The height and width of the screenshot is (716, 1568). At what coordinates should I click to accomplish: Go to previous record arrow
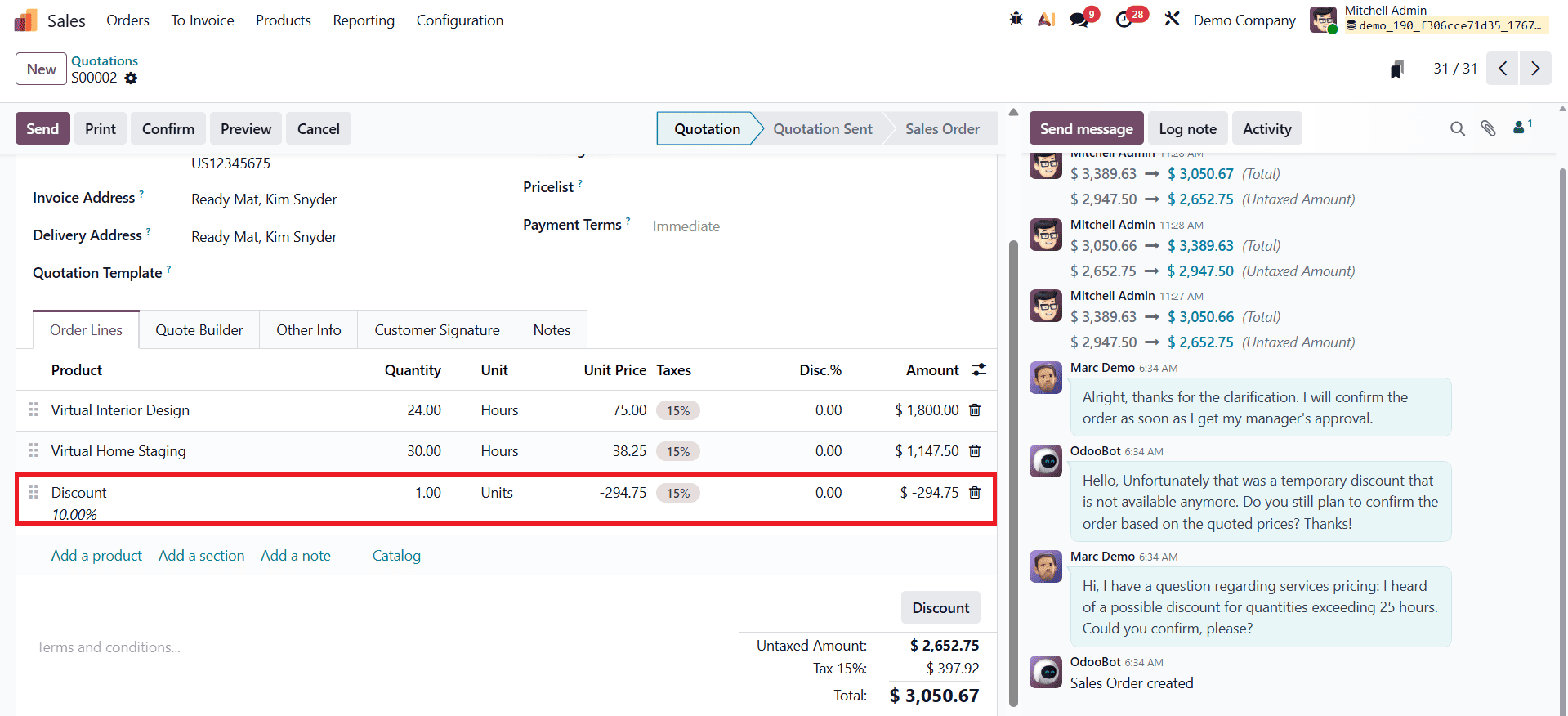pos(1503,69)
